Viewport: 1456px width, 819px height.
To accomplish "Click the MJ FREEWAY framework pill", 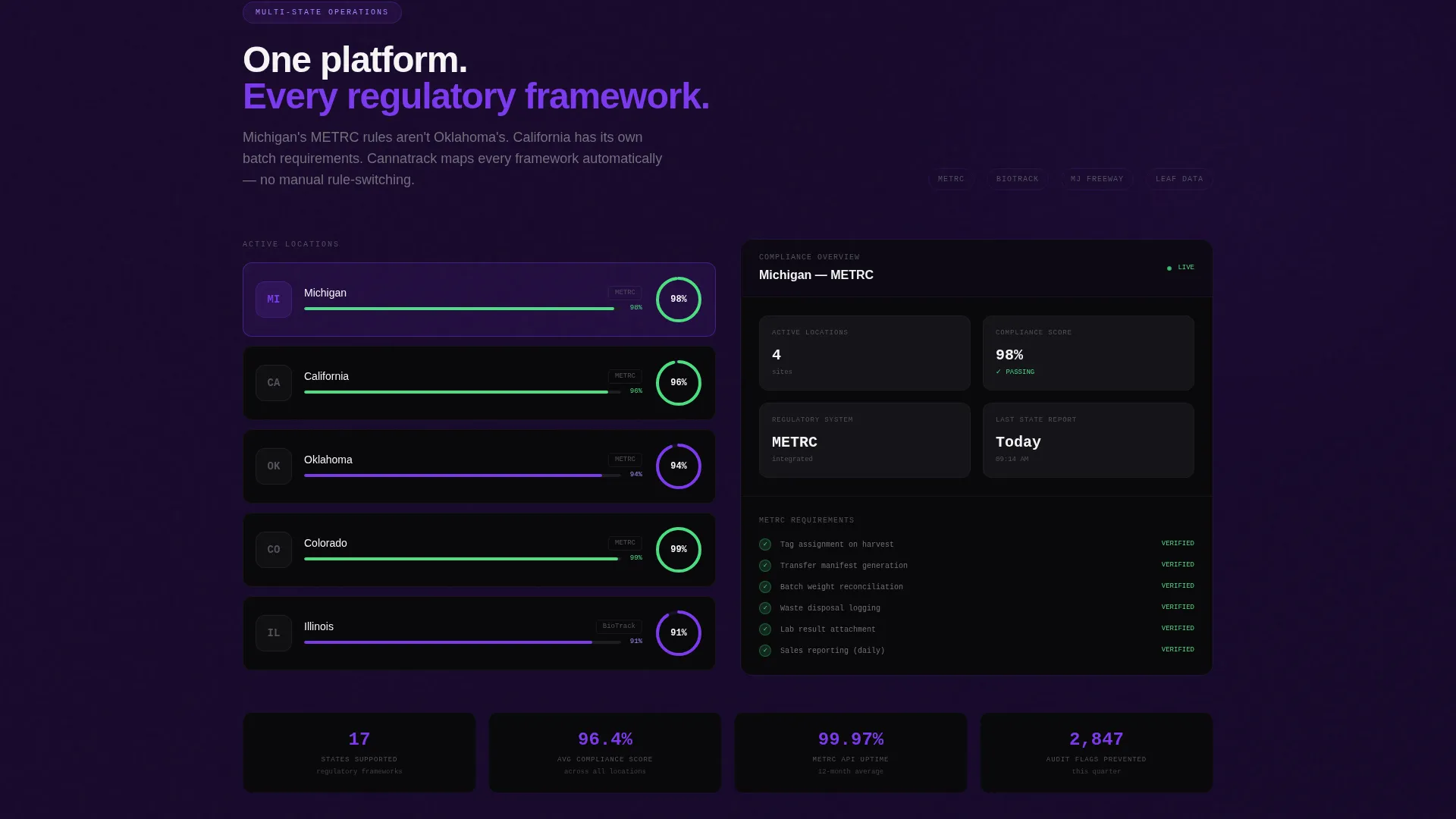I will (x=1097, y=179).
